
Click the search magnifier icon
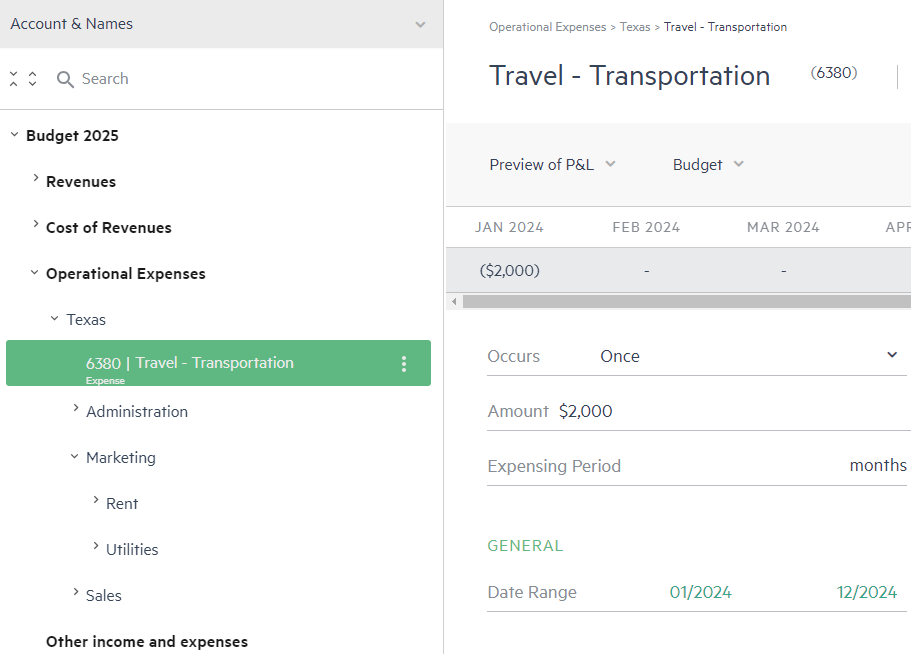[x=65, y=79]
